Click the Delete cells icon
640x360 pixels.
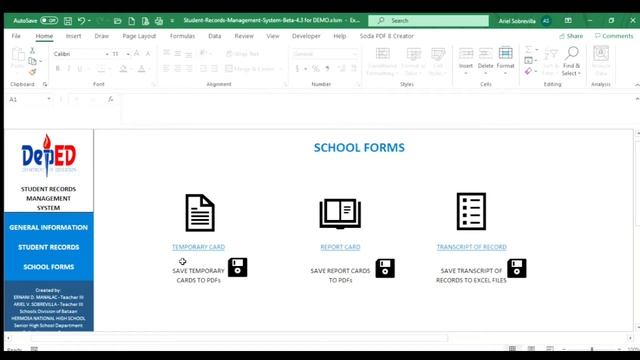pyautogui.click(x=485, y=53)
